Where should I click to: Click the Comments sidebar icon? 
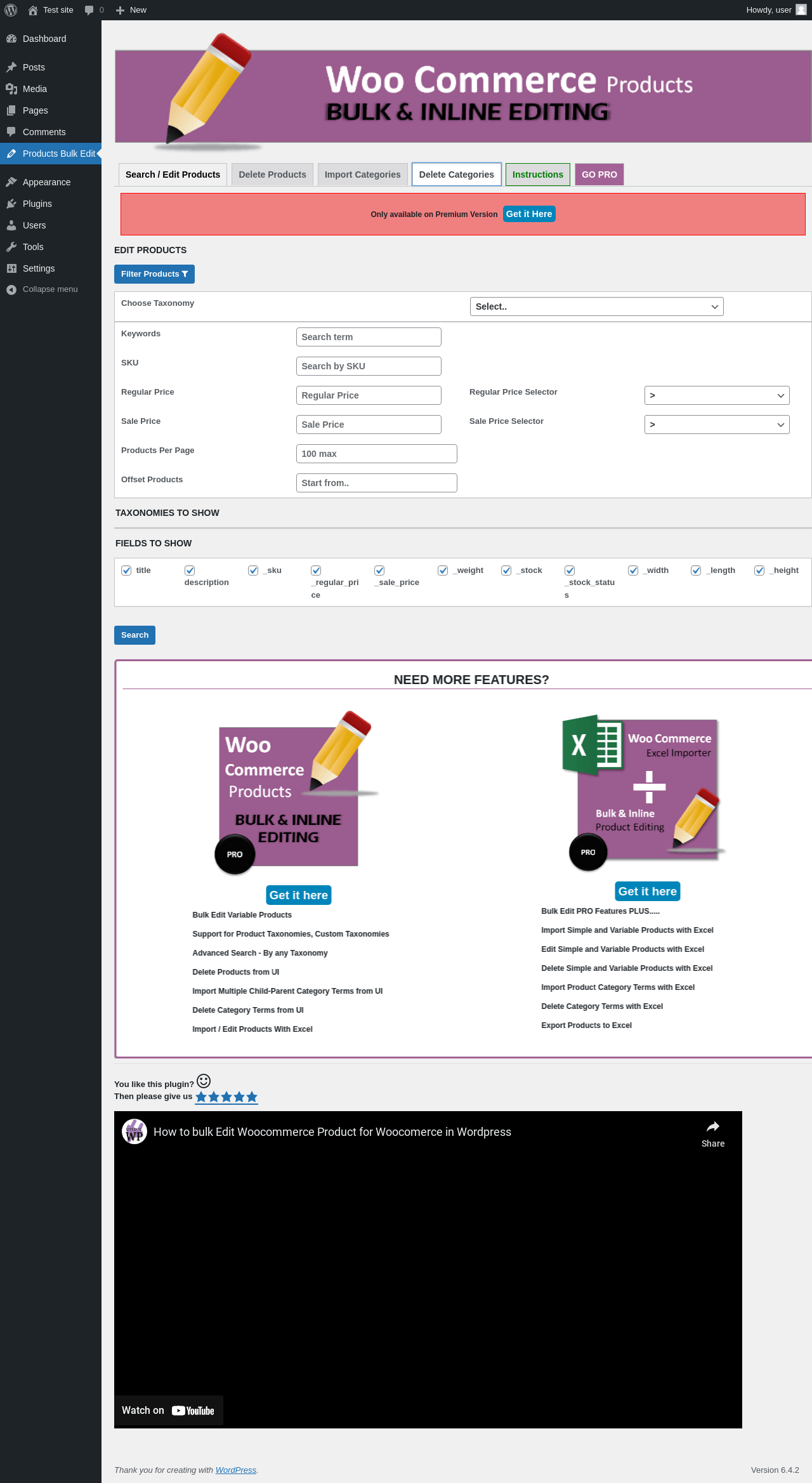11,132
